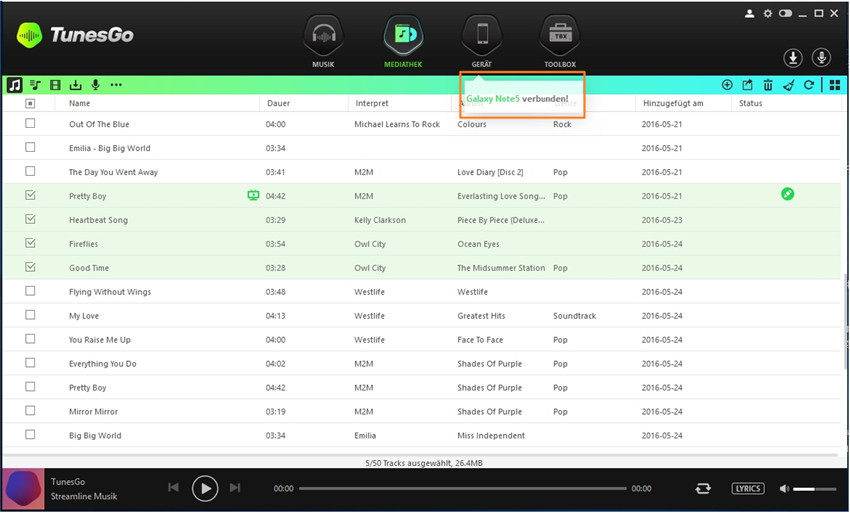850x513 pixels.
Task: Toggle the repeat mode icon
Action: [x=703, y=489]
